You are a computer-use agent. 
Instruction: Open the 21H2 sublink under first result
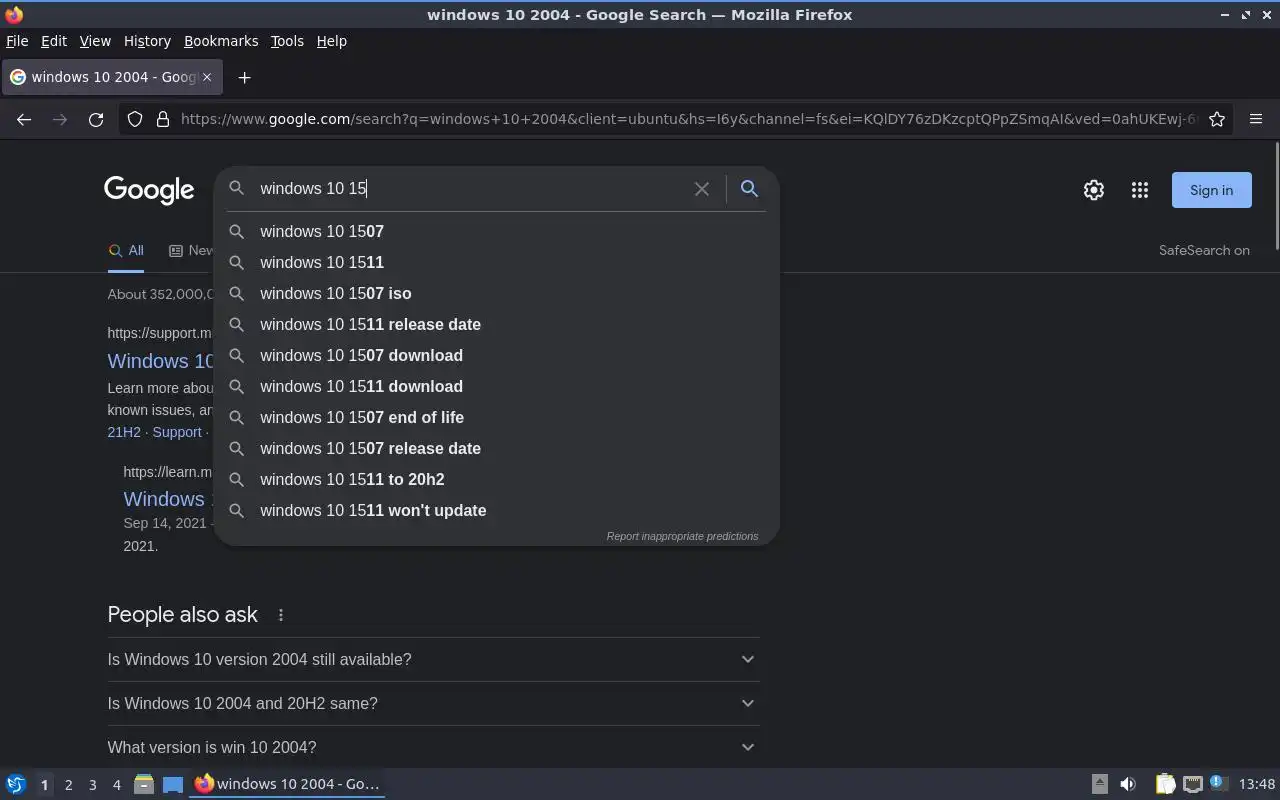pos(124,432)
